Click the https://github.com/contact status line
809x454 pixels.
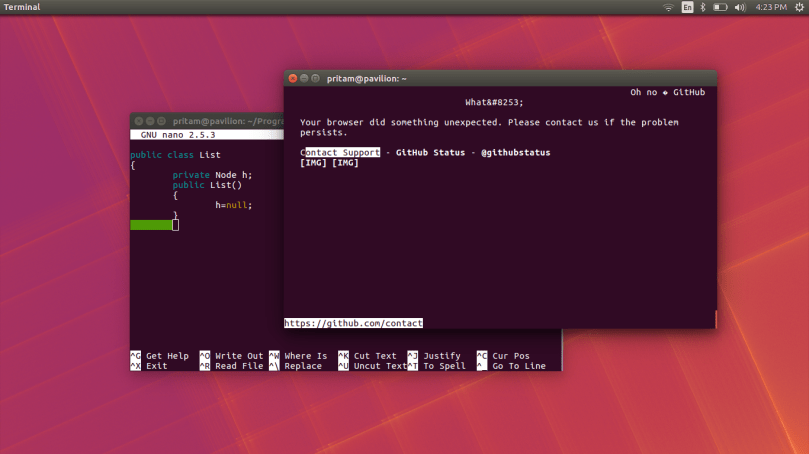tap(353, 323)
